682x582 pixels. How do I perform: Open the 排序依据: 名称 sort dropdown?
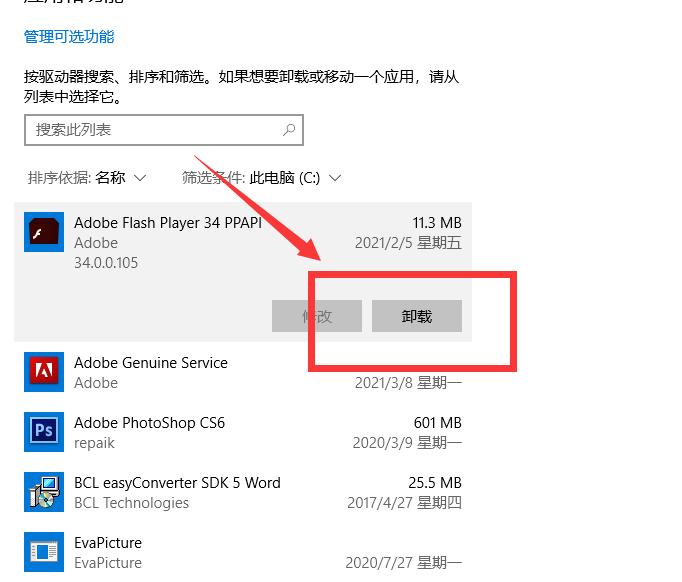pyautogui.click(x=87, y=177)
